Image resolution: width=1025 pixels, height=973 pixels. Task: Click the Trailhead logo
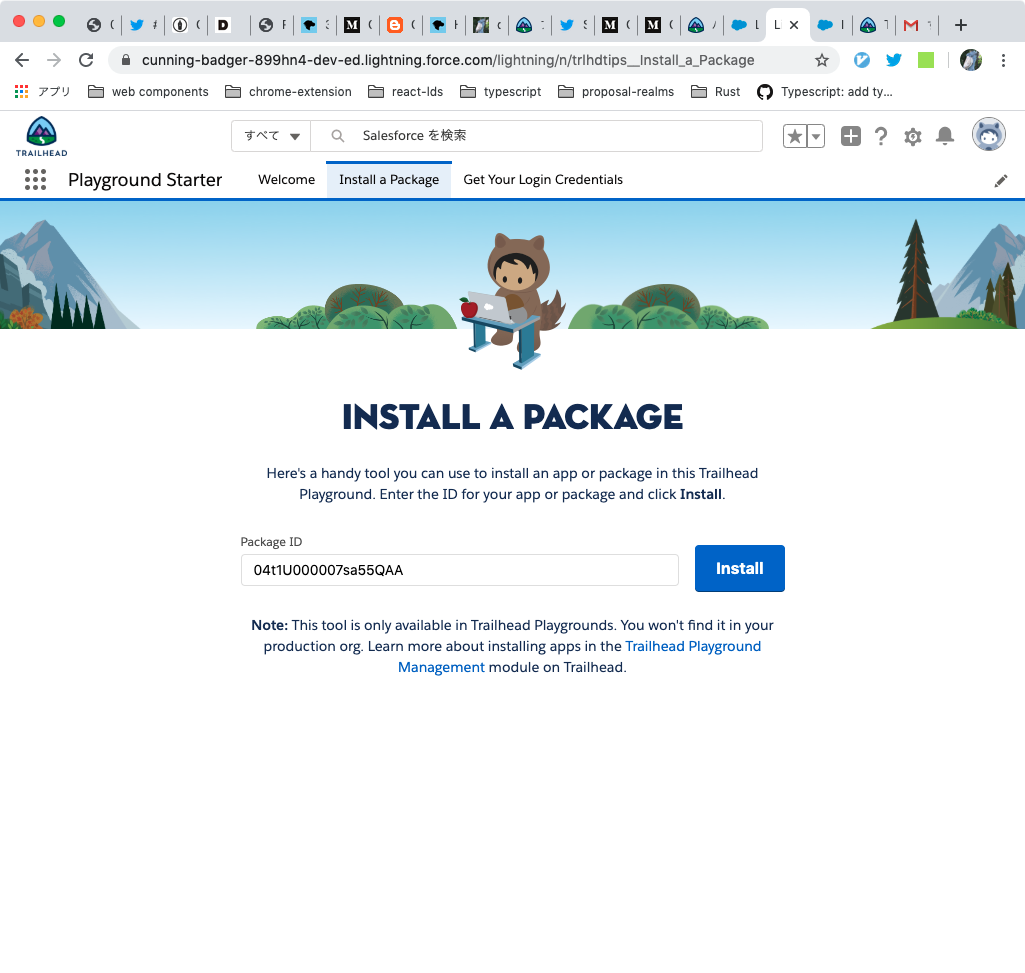point(41,136)
